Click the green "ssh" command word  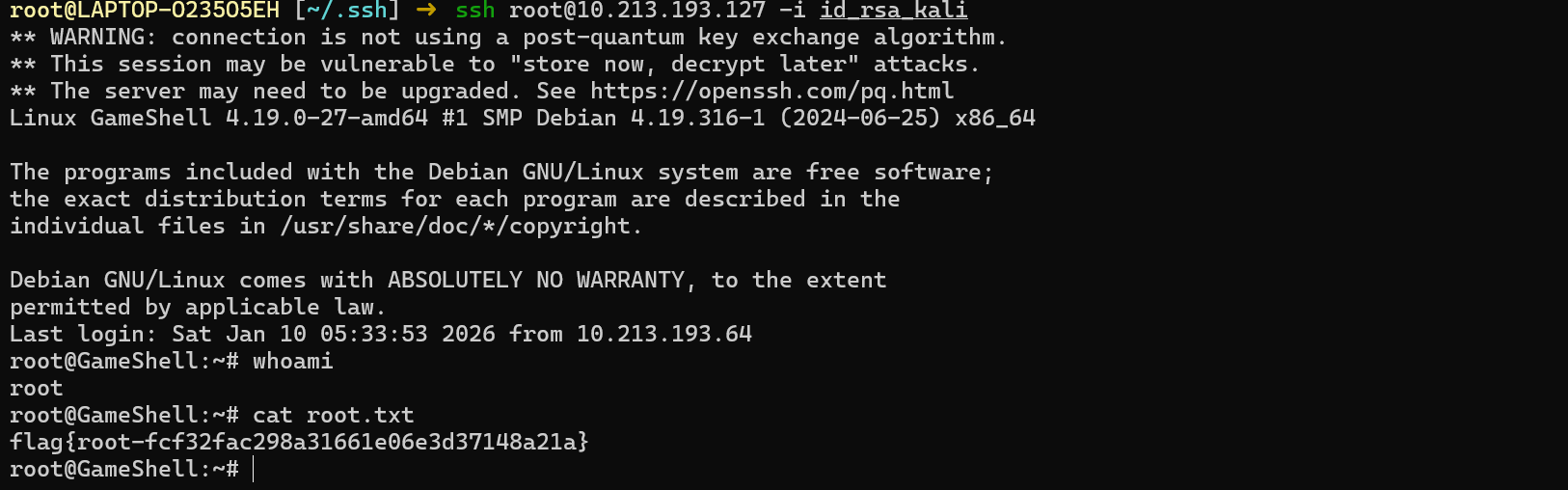click(474, 11)
